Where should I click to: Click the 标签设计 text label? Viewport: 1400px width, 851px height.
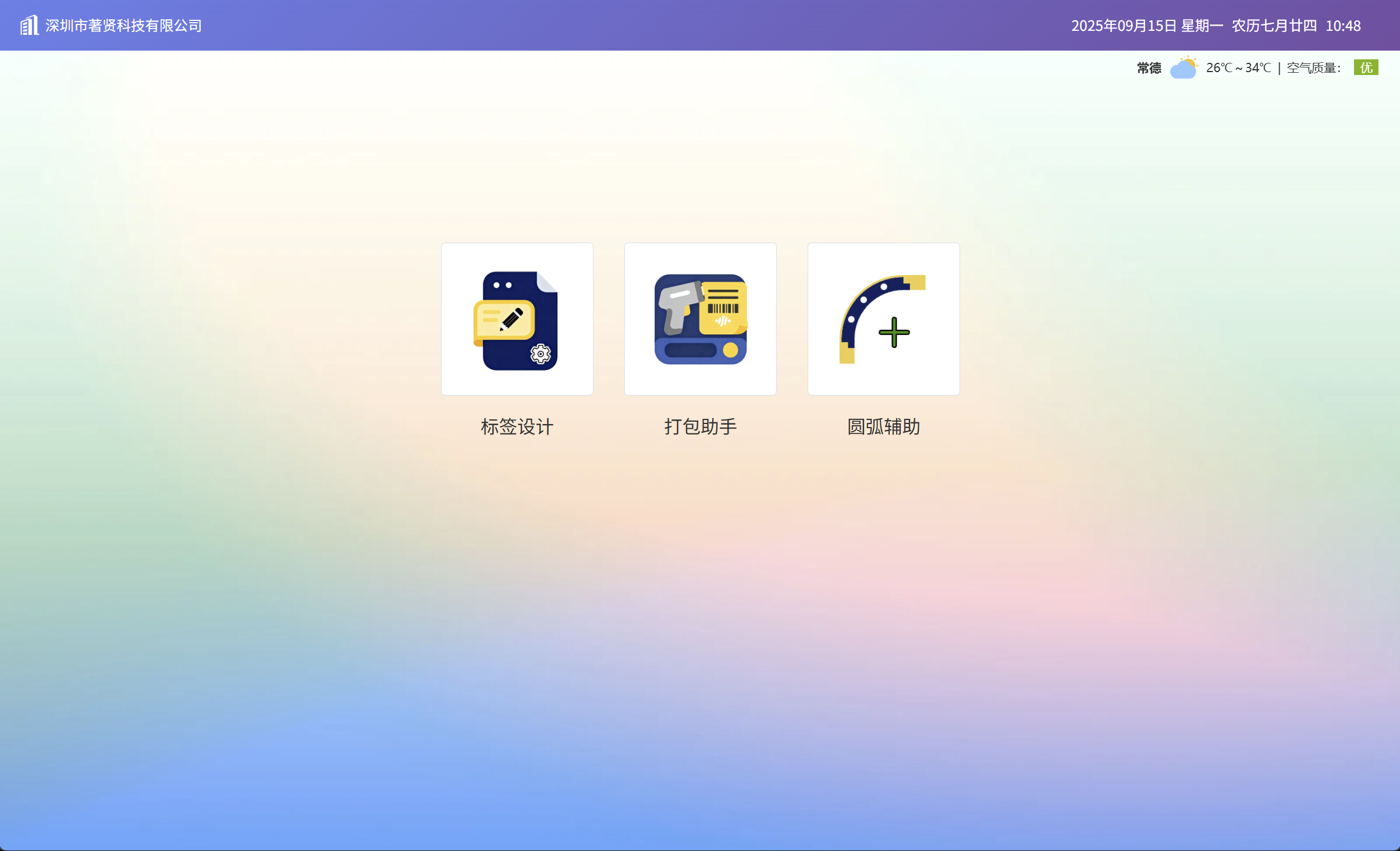[517, 426]
